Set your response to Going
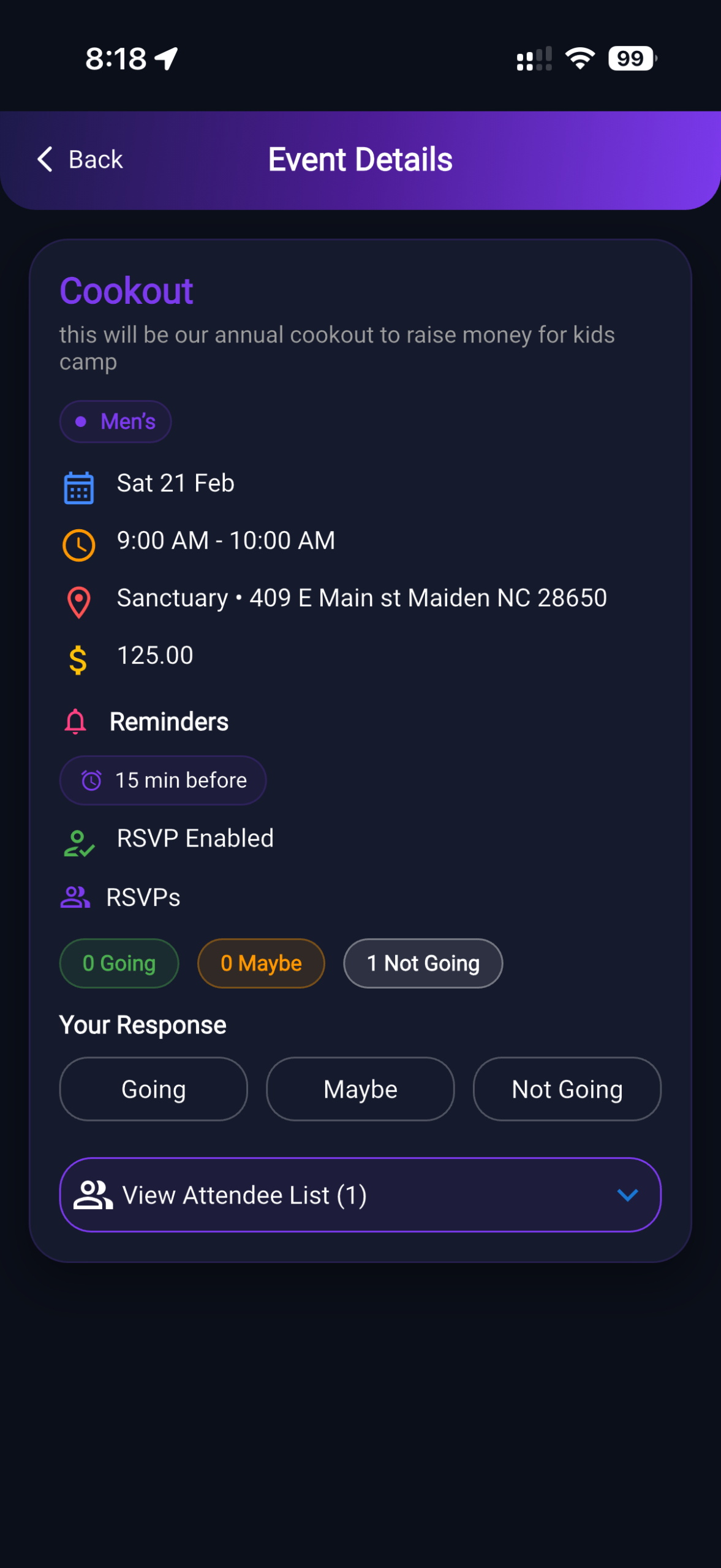 pos(153,1089)
